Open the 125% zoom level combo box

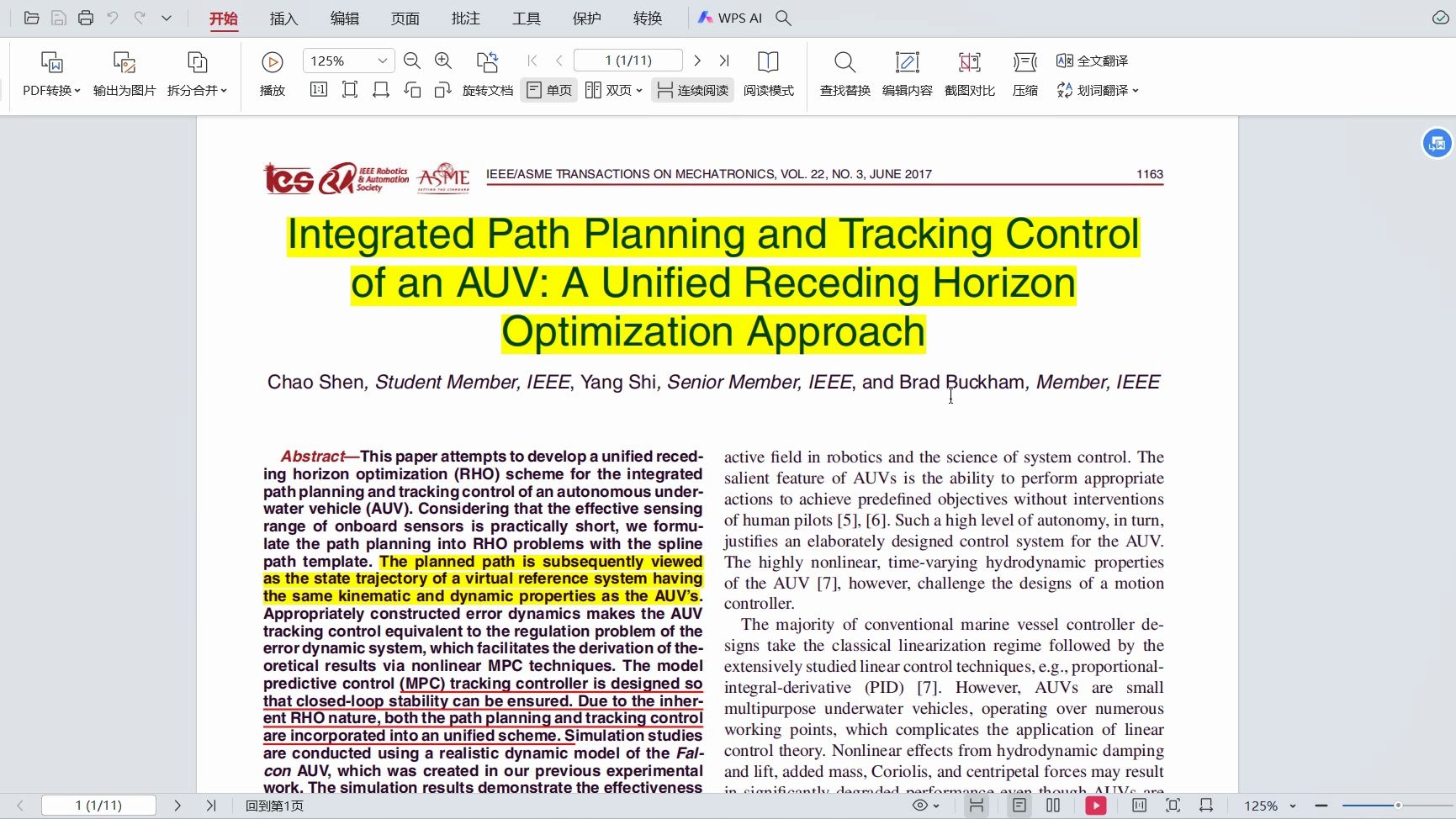pos(348,61)
